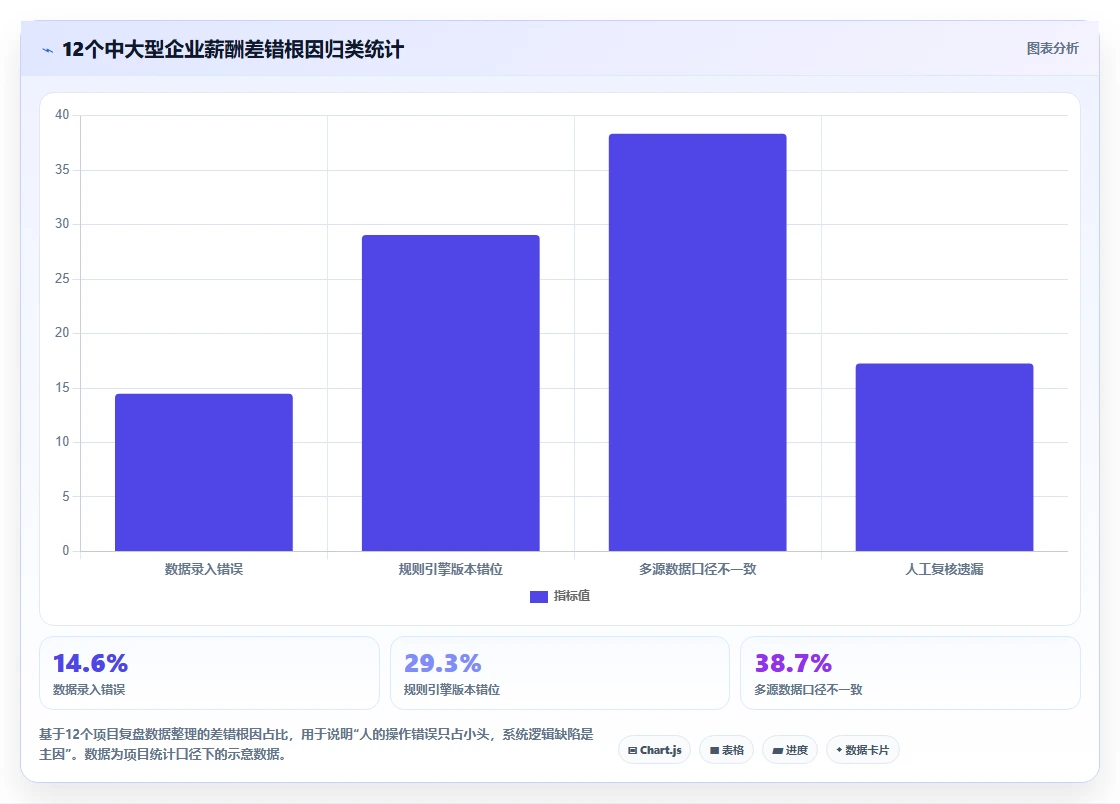Click the 数据录入错误 x-axis label
1120x804 pixels.
click(204, 569)
